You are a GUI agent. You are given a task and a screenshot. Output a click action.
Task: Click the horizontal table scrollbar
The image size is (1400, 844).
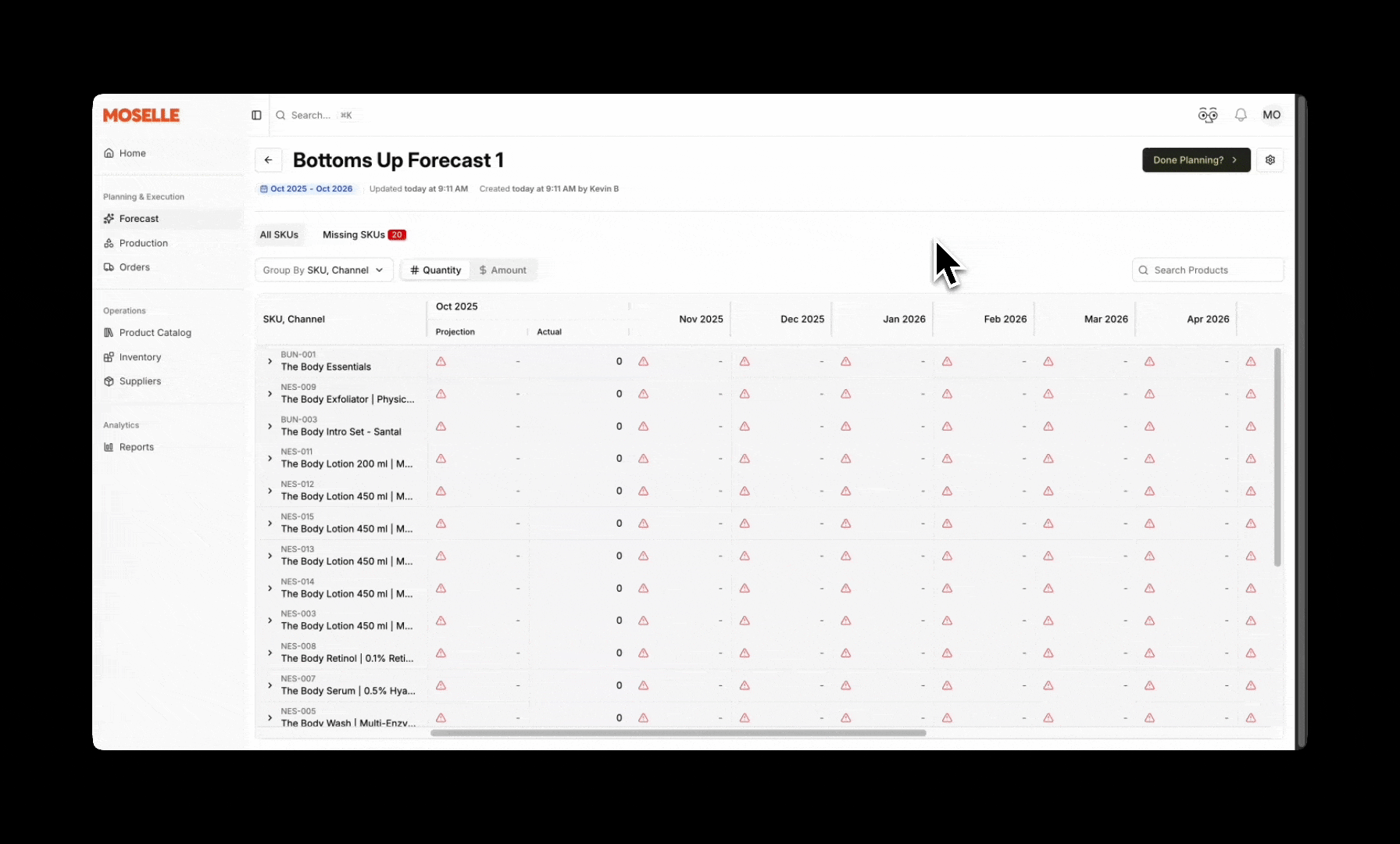678,733
